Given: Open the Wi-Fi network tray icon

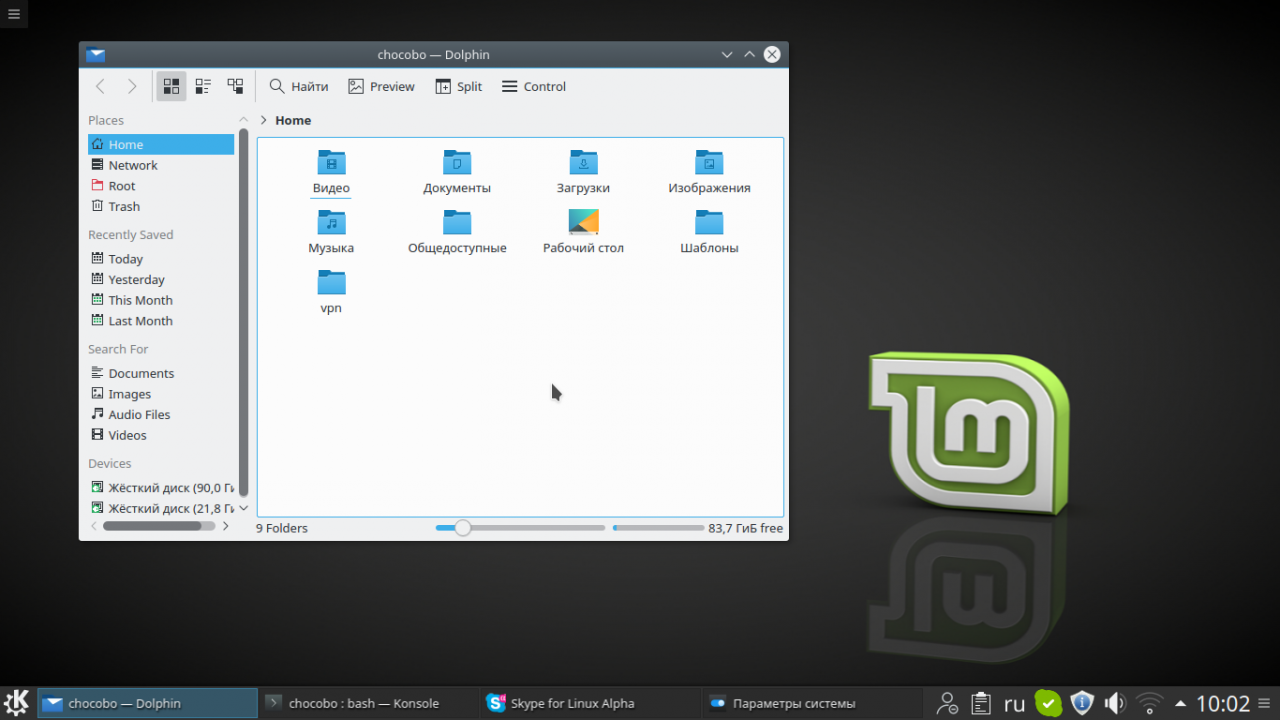Looking at the screenshot, I should point(1150,703).
